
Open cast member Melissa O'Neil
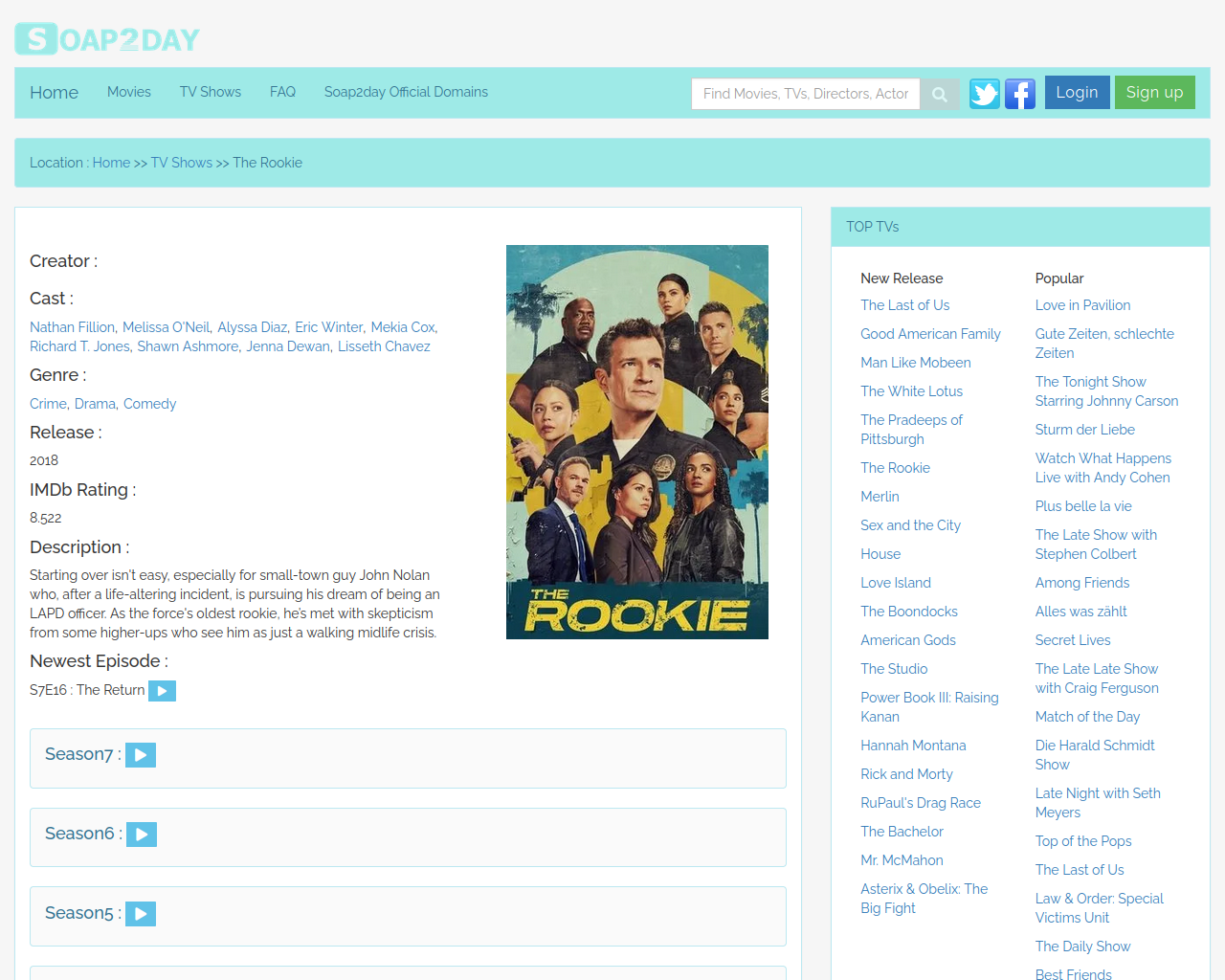167,327
